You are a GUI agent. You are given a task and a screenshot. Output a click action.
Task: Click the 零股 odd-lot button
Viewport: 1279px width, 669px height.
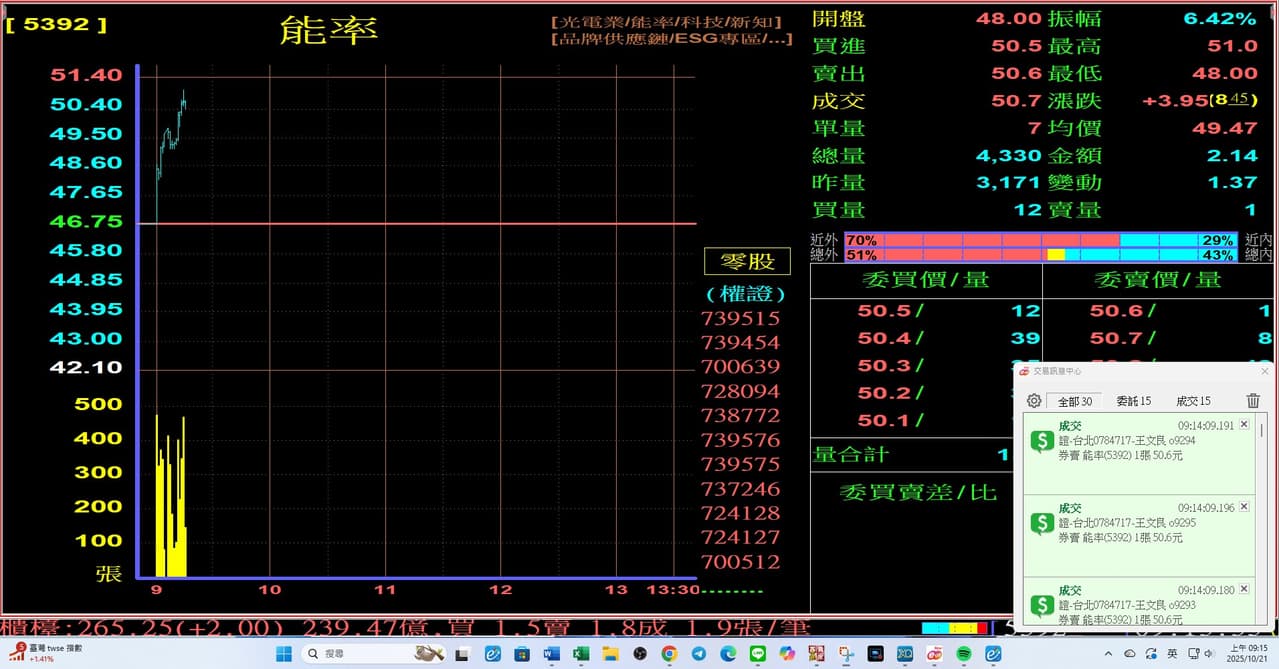click(x=748, y=262)
